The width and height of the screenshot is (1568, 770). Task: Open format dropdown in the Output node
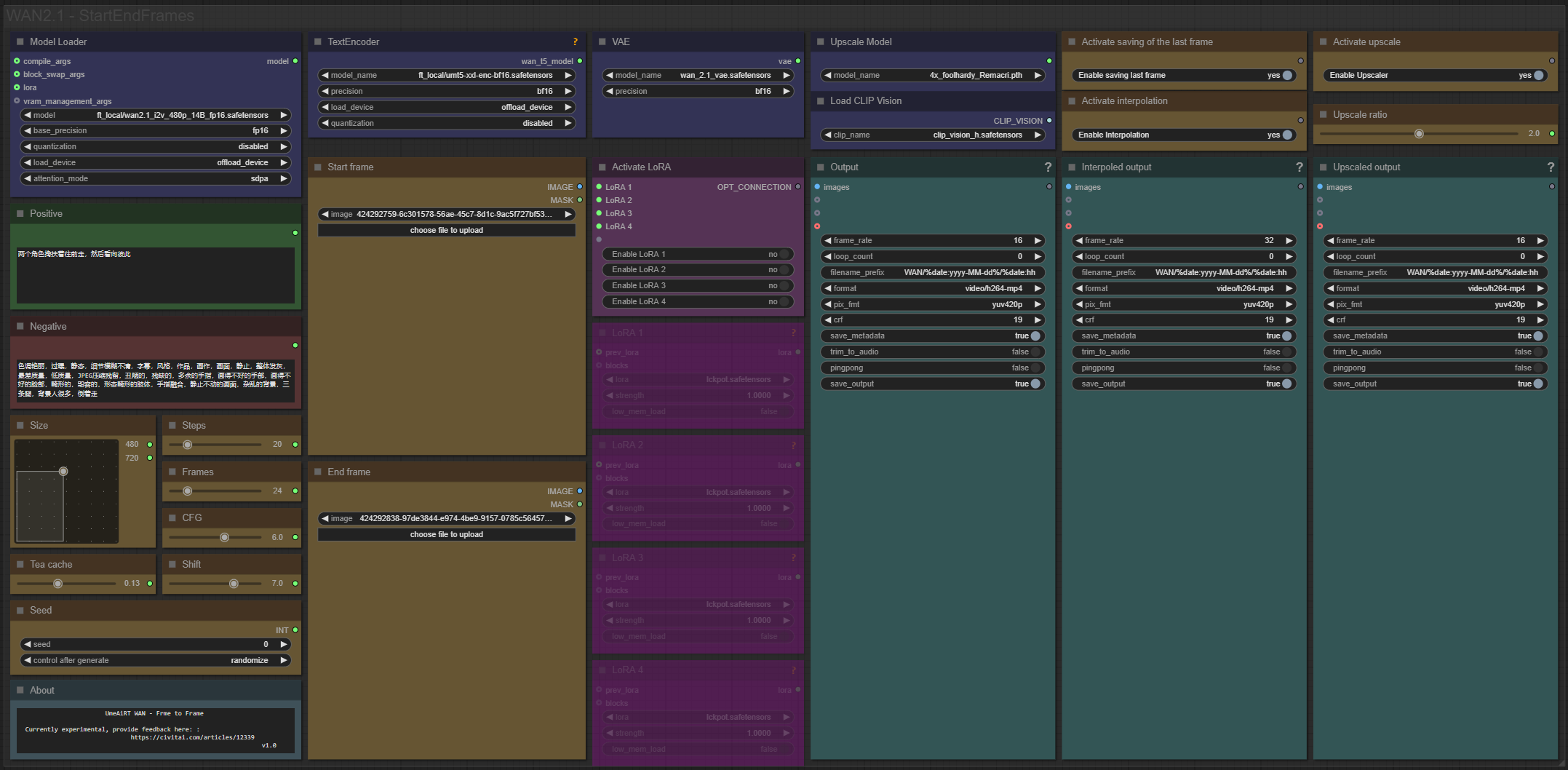click(933, 288)
